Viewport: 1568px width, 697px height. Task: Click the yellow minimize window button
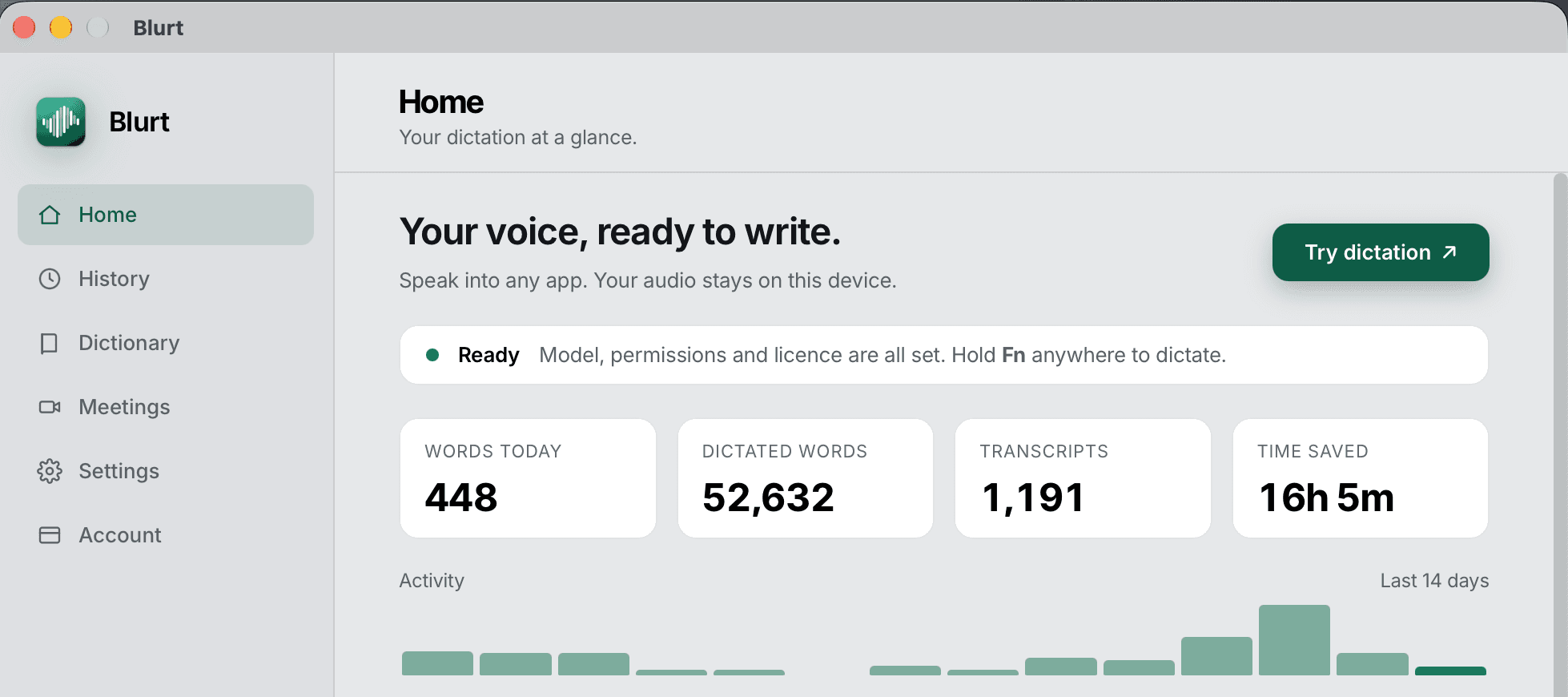61,27
